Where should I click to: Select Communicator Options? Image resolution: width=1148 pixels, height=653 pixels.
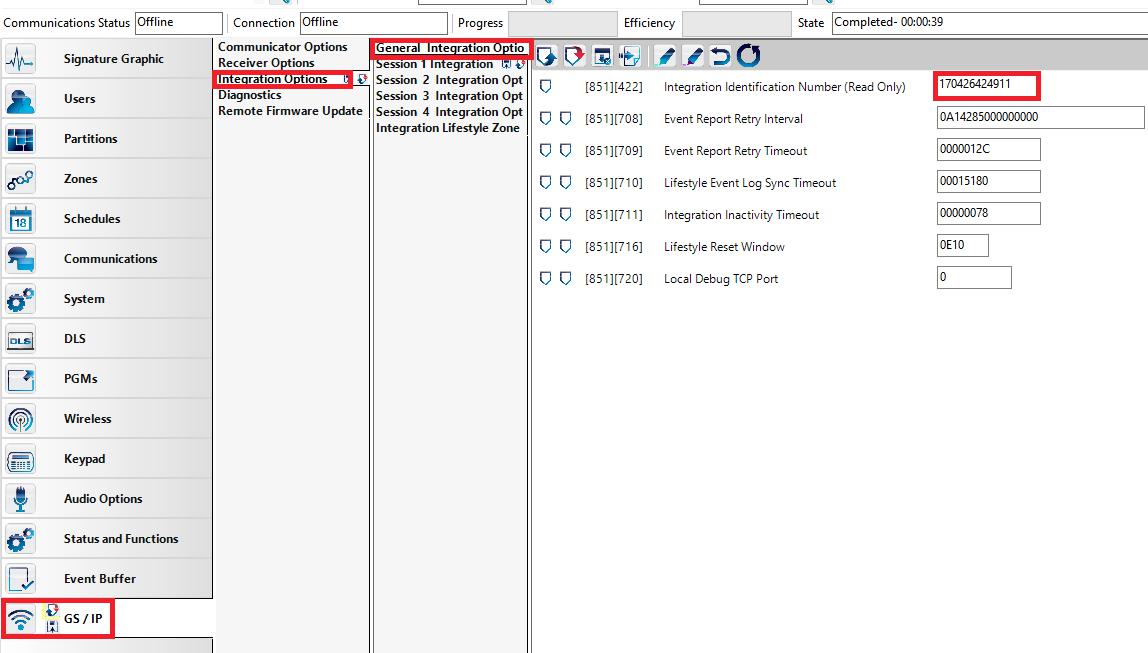pyautogui.click(x=283, y=47)
